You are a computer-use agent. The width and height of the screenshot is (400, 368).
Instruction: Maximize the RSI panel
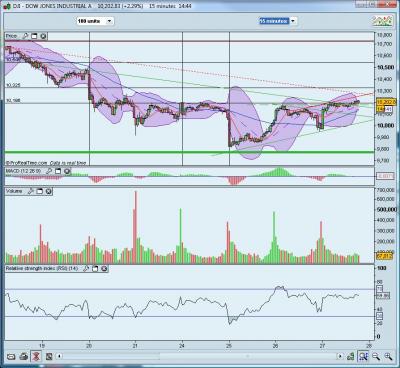click(95, 268)
